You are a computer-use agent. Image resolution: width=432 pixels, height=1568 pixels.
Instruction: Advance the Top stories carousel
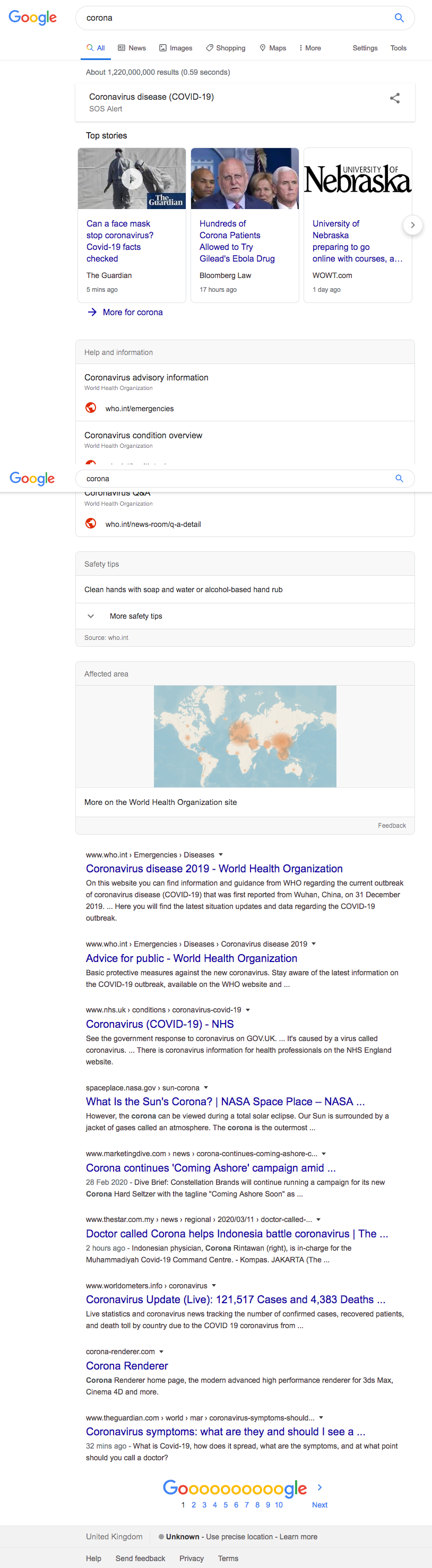coord(412,225)
